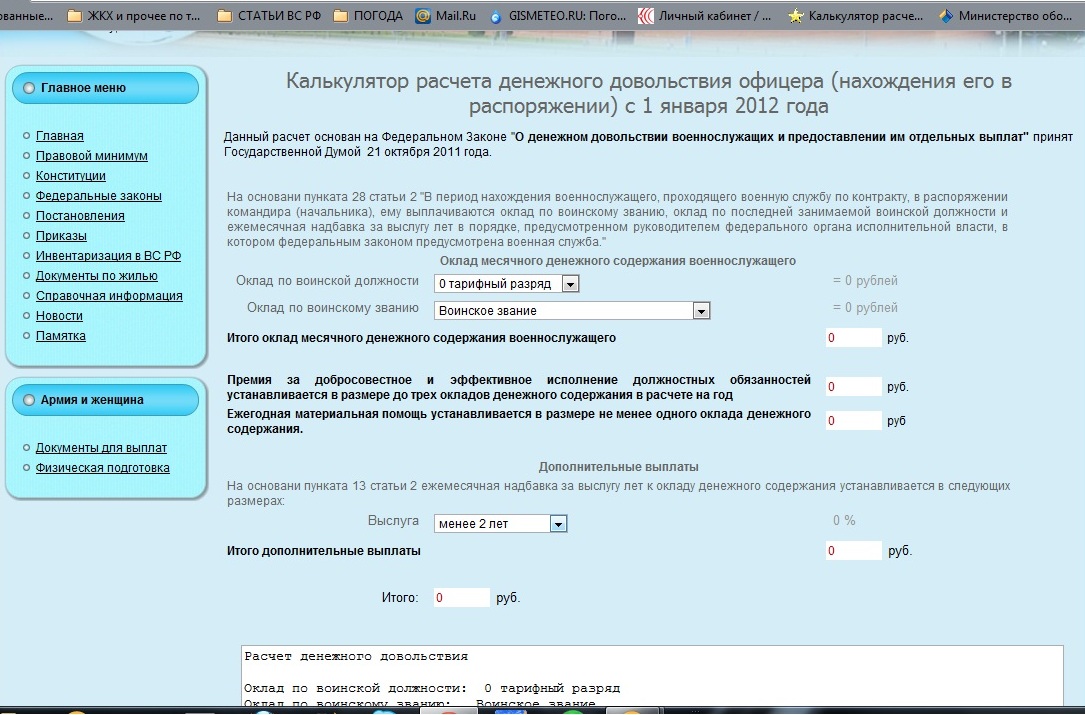Click the Армия и женщина panel header
Viewport: 1085px width, 715px height.
tap(106, 400)
